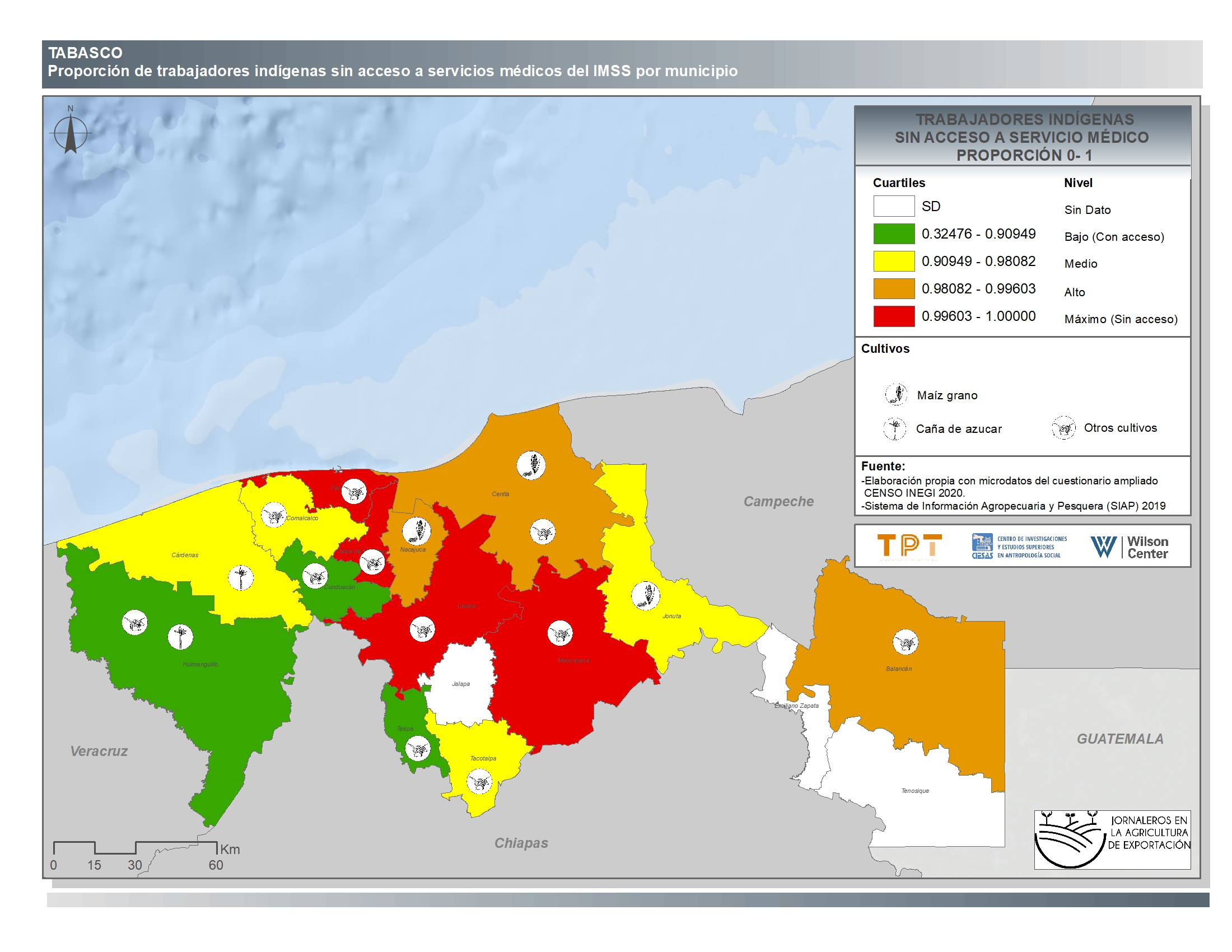
Task: Click the green legend color swatch
Action: (x=894, y=234)
